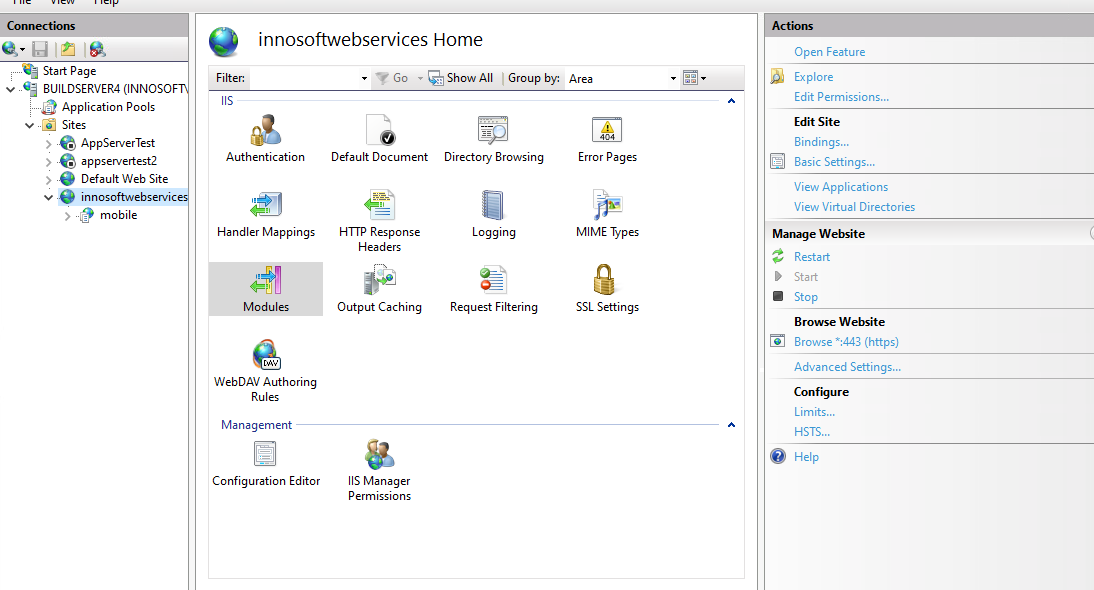This screenshot has height=590, width=1094.
Task: Open Error Pages configuration
Action: click(606, 135)
